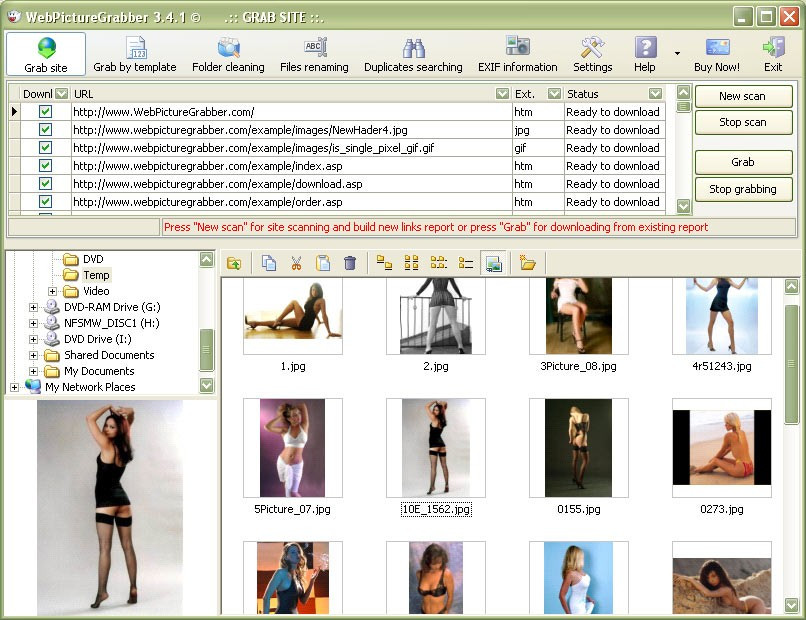Go up one folder level icon
Image resolution: width=806 pixels, height=620 pixels.
tap(234, 263)
